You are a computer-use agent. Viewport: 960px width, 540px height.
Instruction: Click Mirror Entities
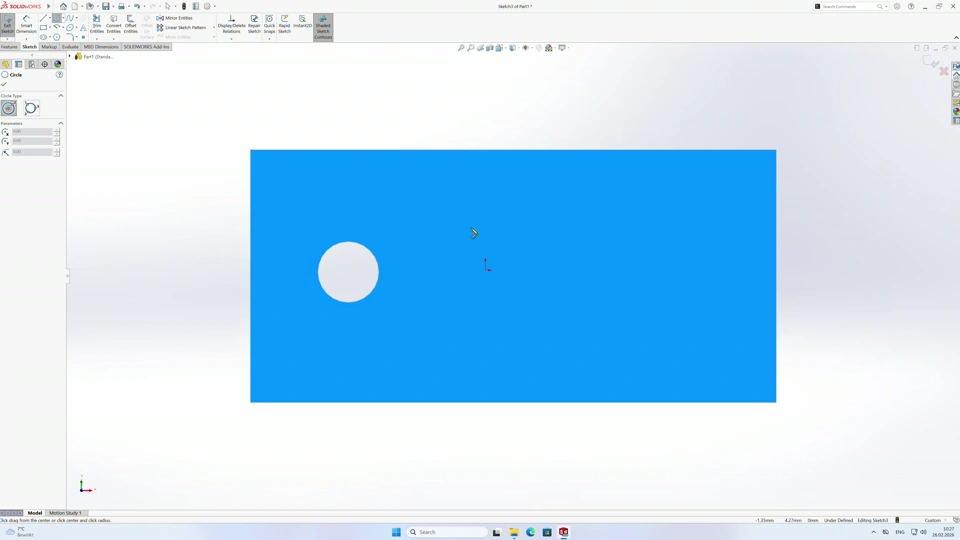point(174,18)
